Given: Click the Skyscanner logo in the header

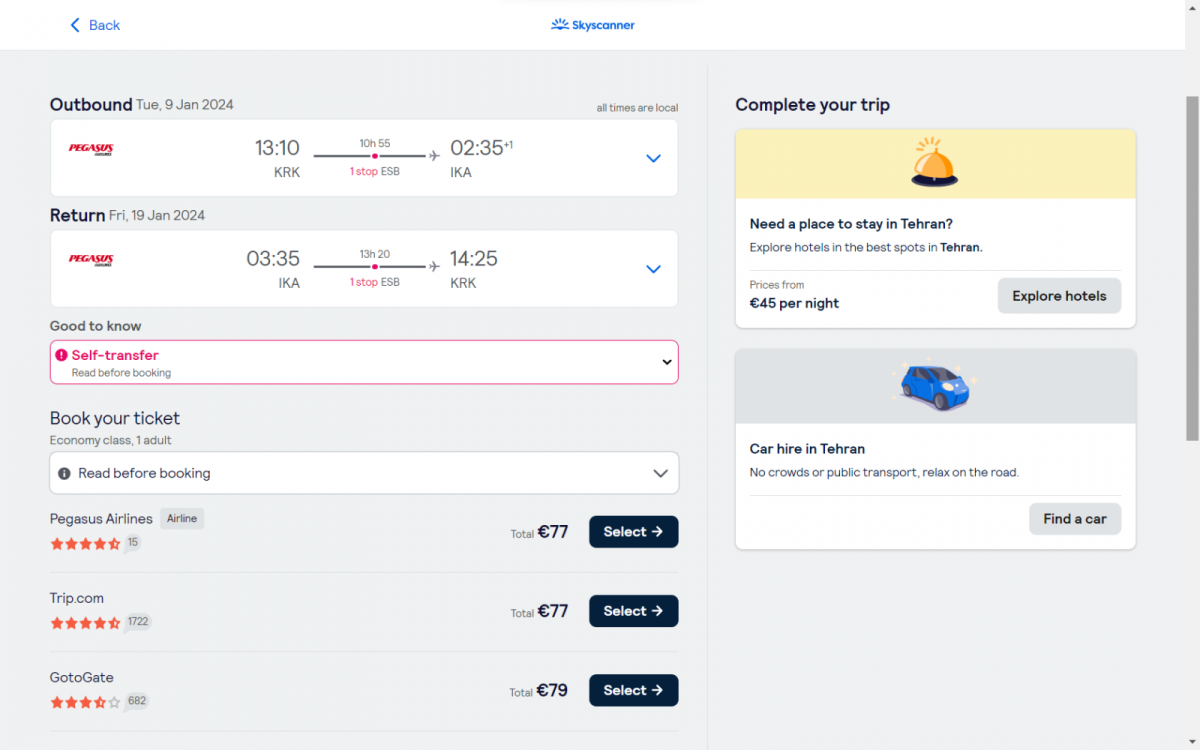Looking at the screenshot, I should [593, 25].
